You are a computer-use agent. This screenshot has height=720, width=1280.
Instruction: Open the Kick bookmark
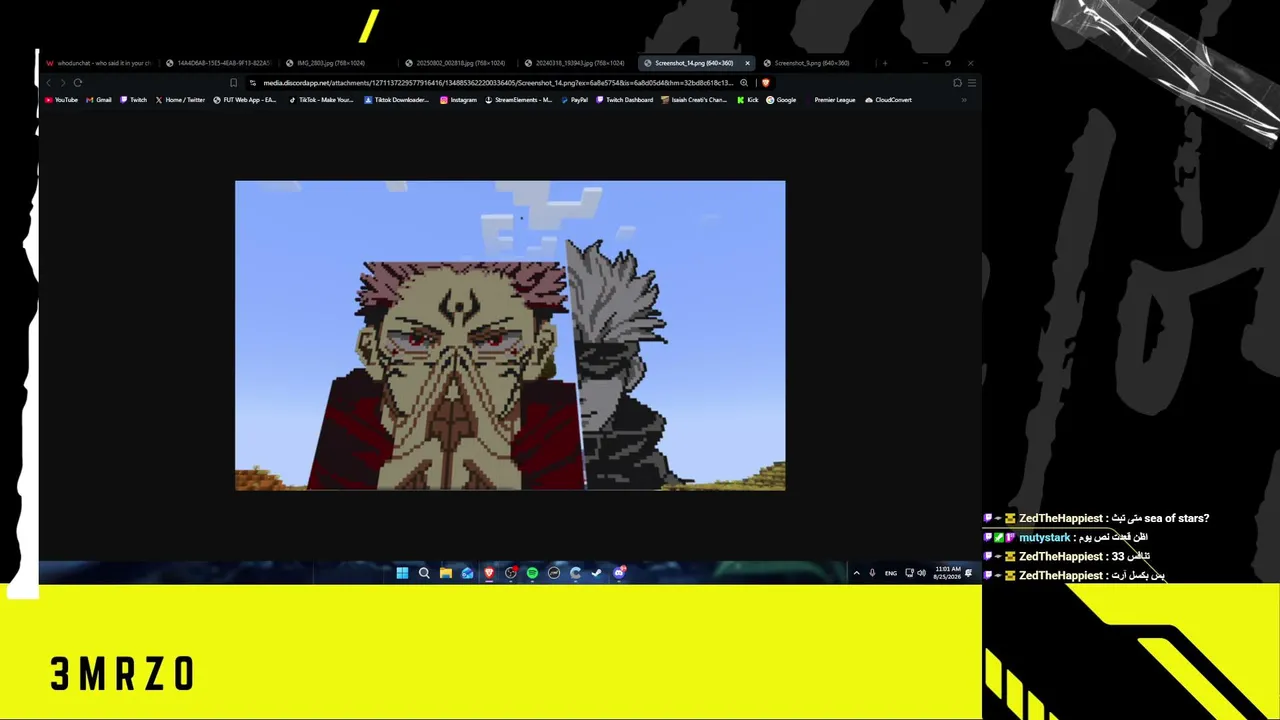point(748,100)
